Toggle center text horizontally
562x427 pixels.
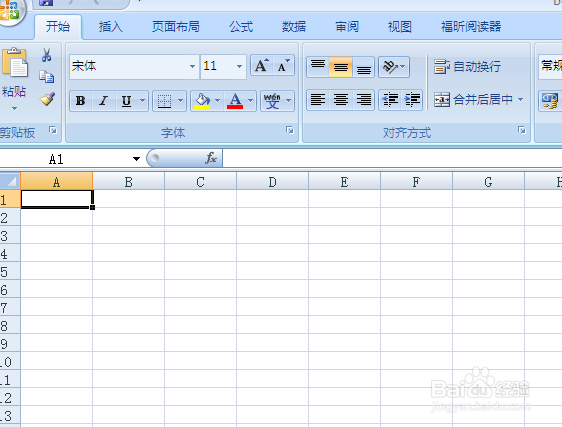coord(340,99)
